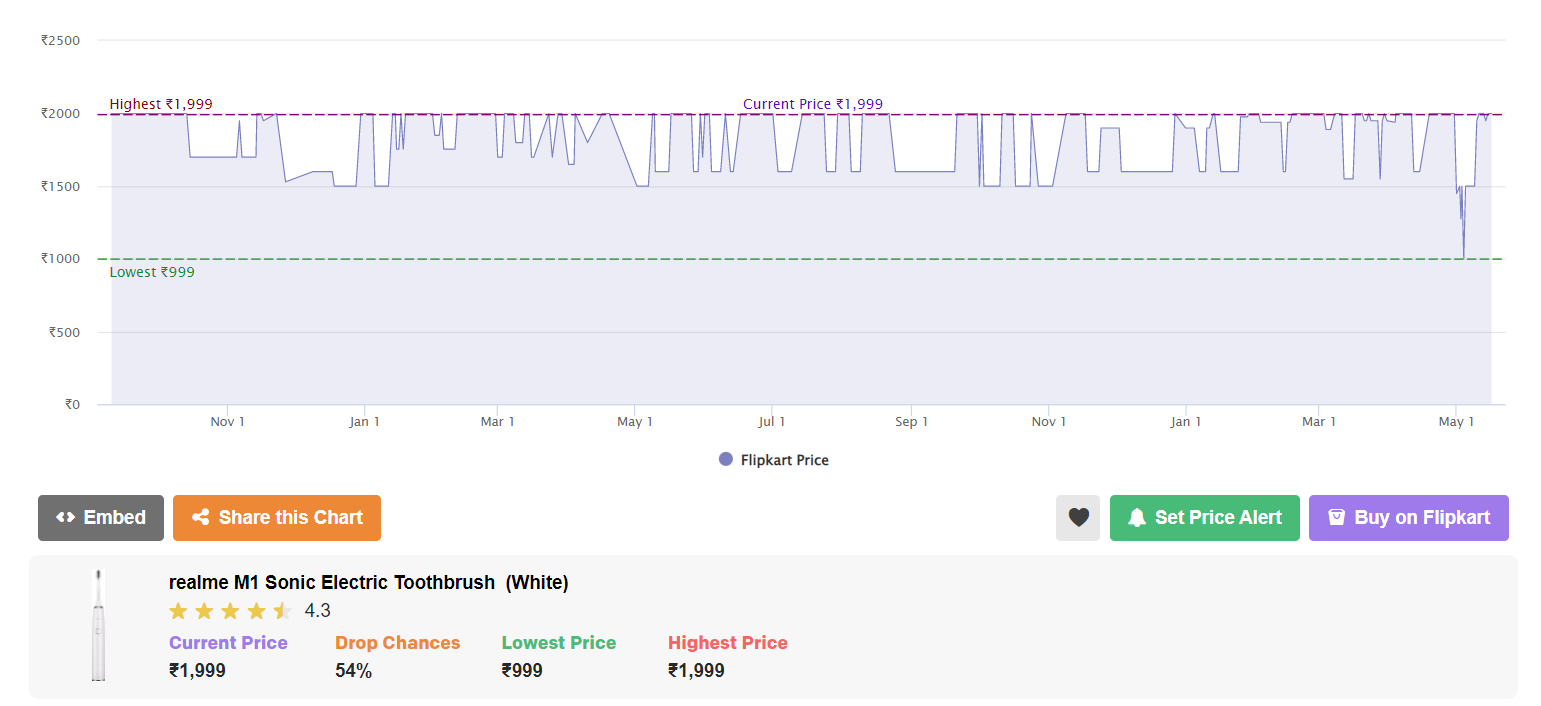
Task: Click the purple Flipkart Price legend dot
Action: (x=726, y=459)
